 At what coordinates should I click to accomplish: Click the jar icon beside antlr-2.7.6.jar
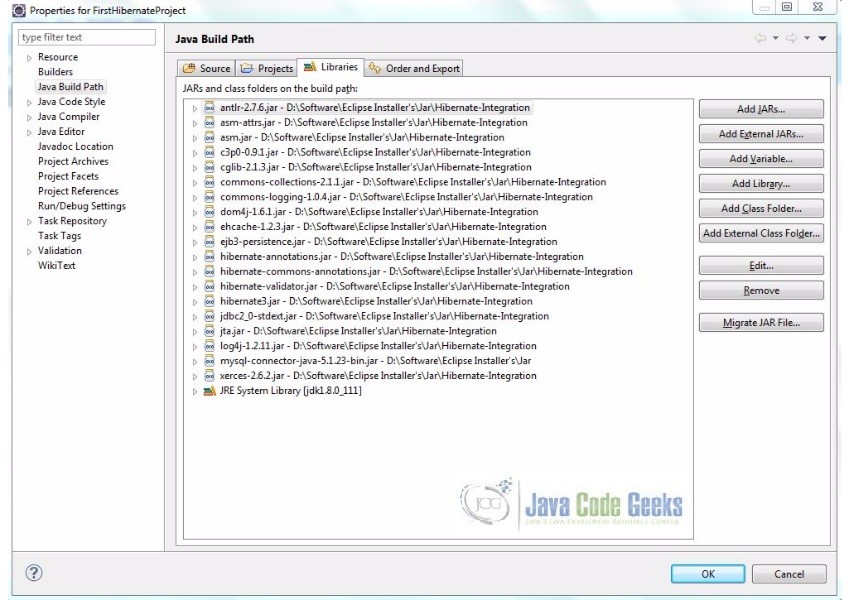tap(209, 108)
